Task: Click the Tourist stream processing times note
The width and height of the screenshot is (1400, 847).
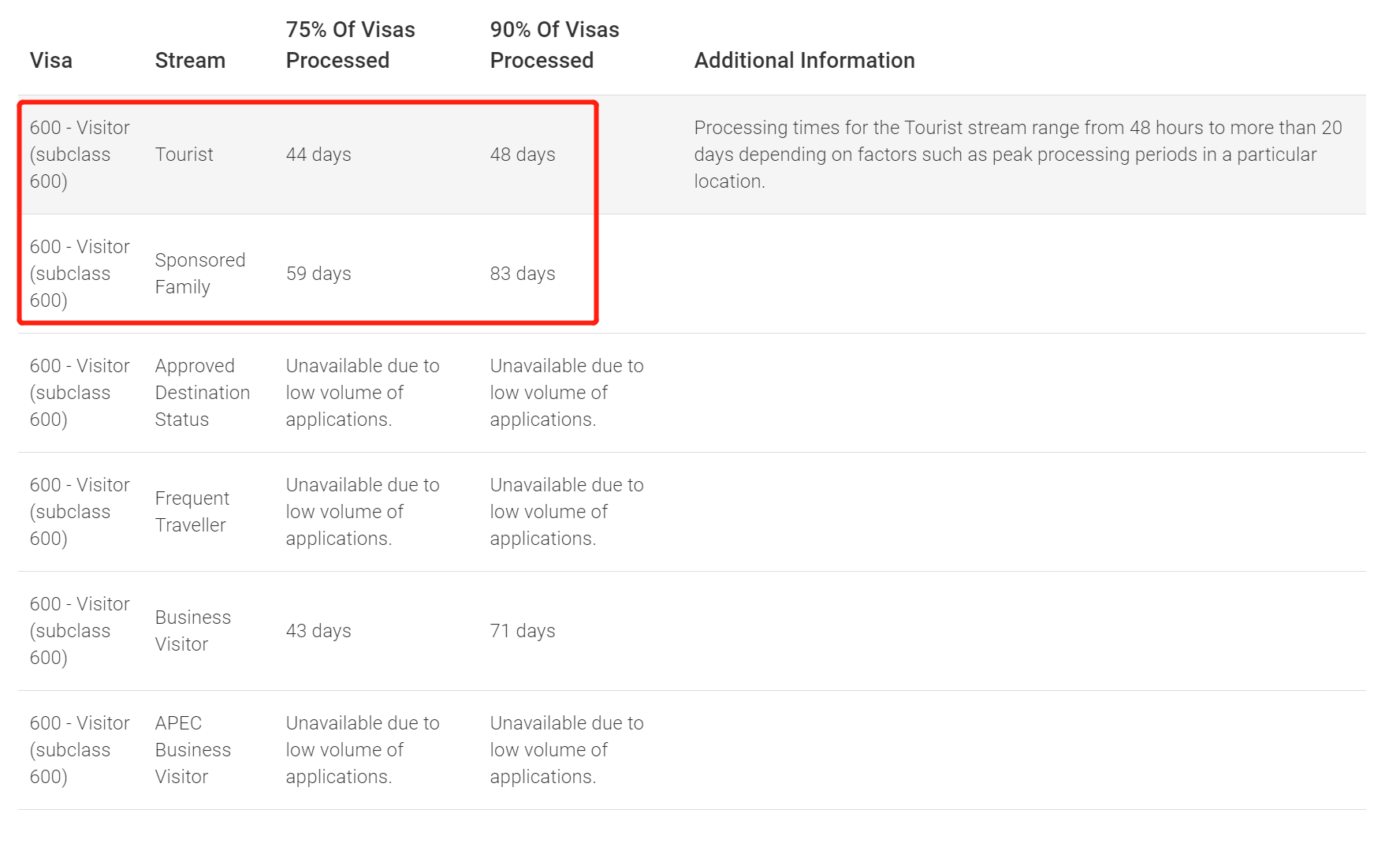Action: 1017,155
